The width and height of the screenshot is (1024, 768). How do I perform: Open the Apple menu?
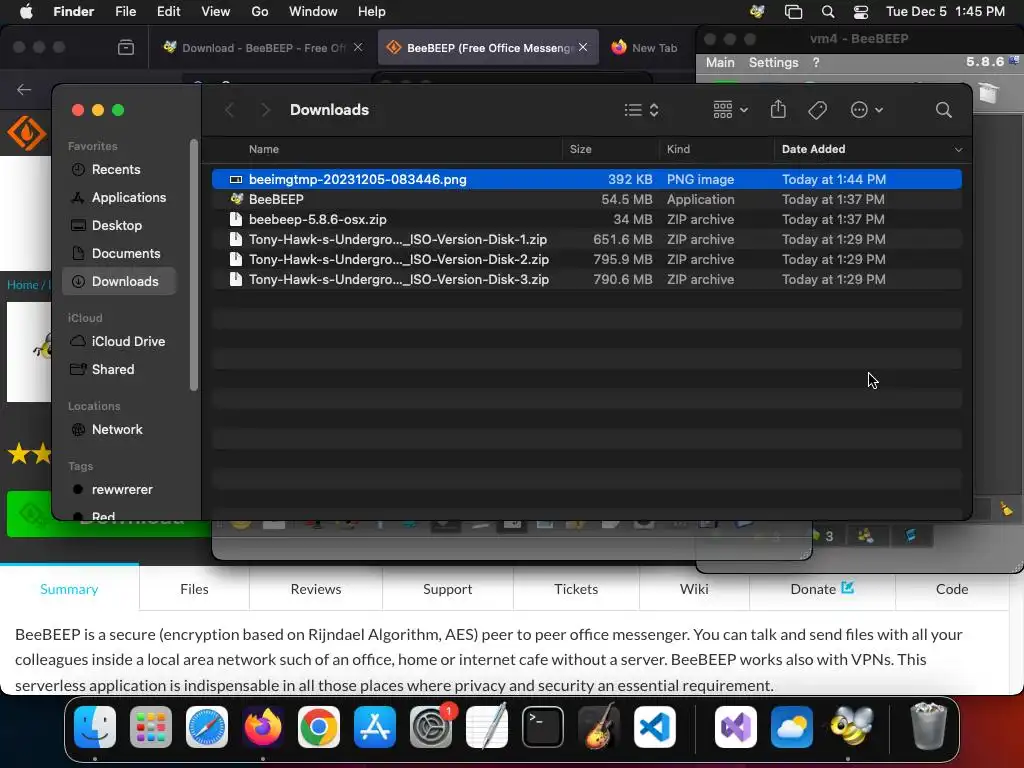[x=26, y=12]
